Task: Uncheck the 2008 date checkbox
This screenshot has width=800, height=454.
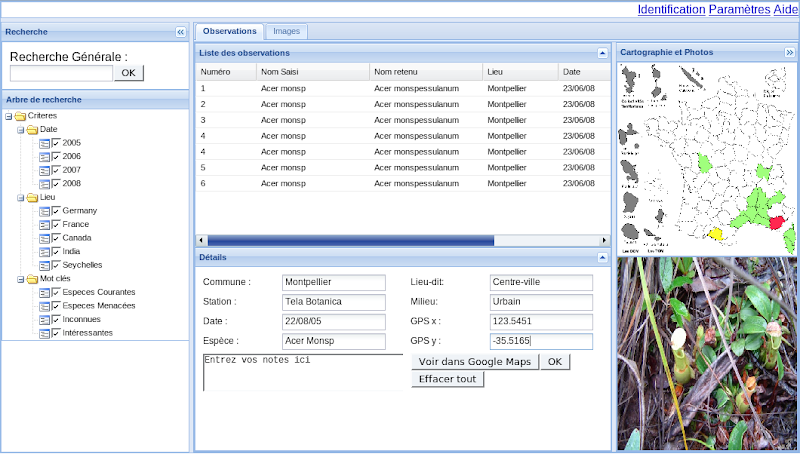Action: 56,183
